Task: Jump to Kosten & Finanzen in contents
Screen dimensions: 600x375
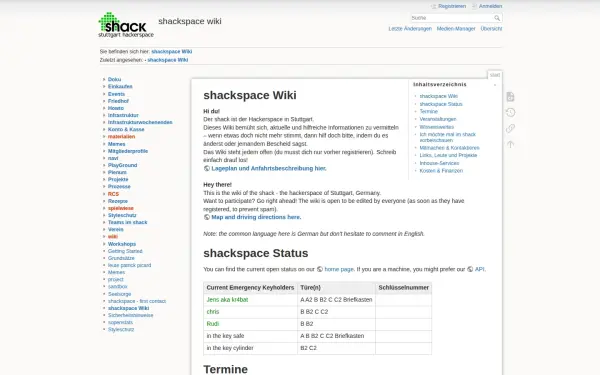Action: point(441,171)
